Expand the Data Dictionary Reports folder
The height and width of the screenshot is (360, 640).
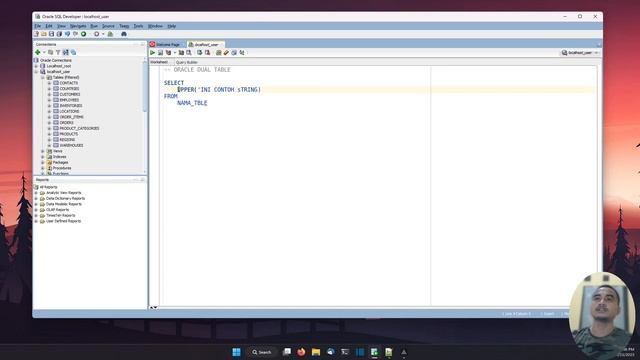(36, 198)
